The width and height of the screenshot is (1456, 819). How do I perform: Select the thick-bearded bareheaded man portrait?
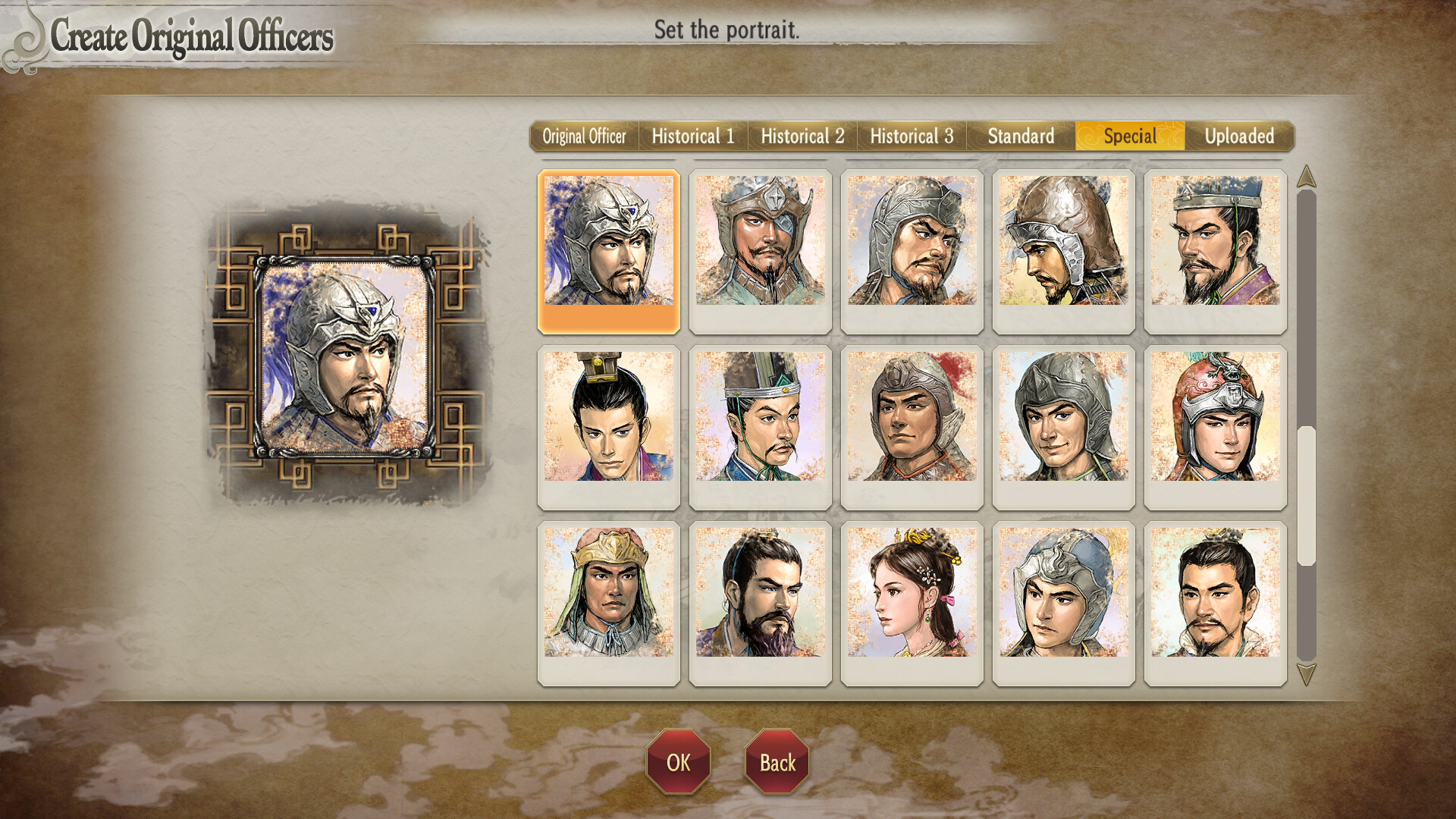point(761,603)
